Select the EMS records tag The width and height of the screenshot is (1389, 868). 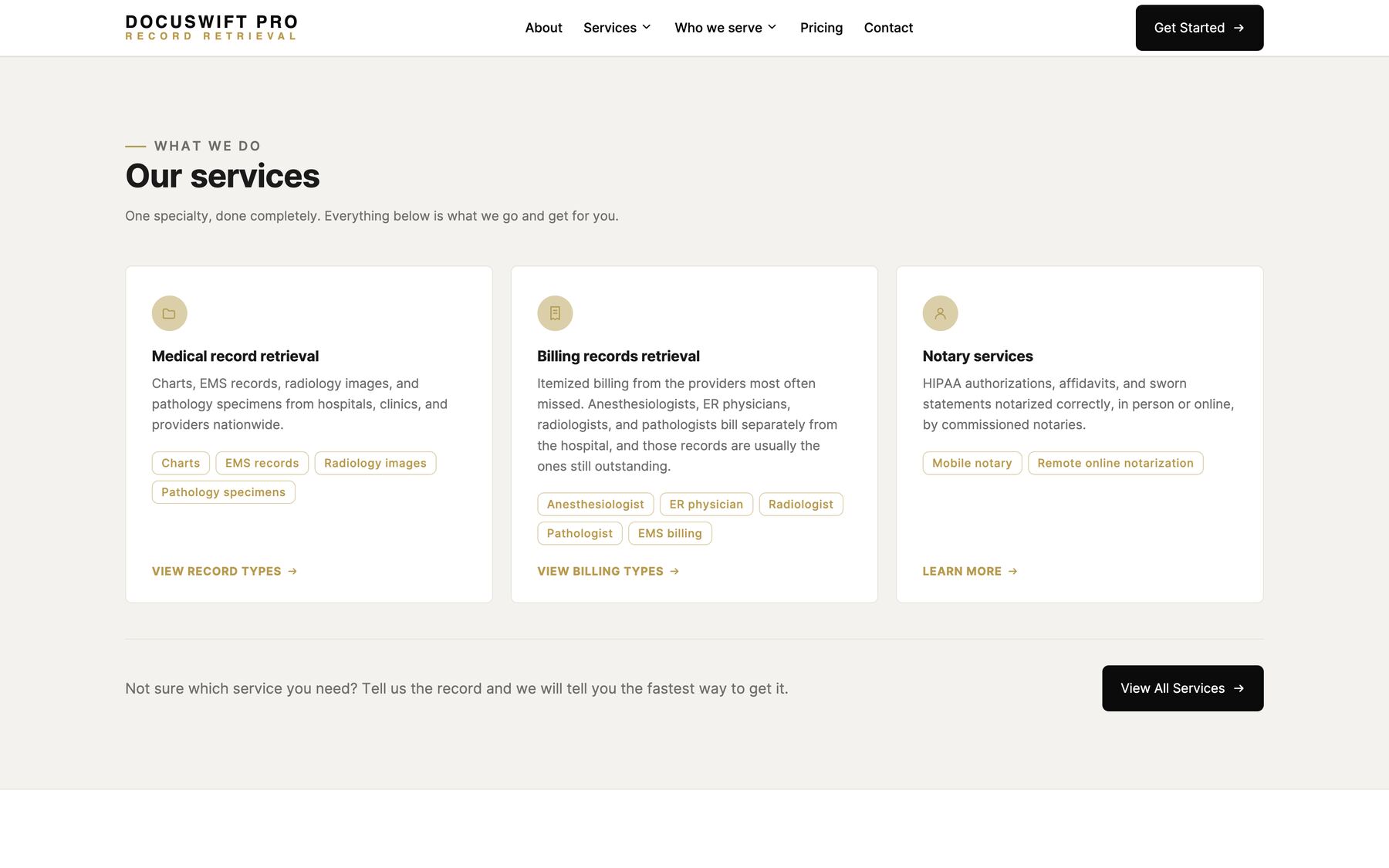point(262,463)
